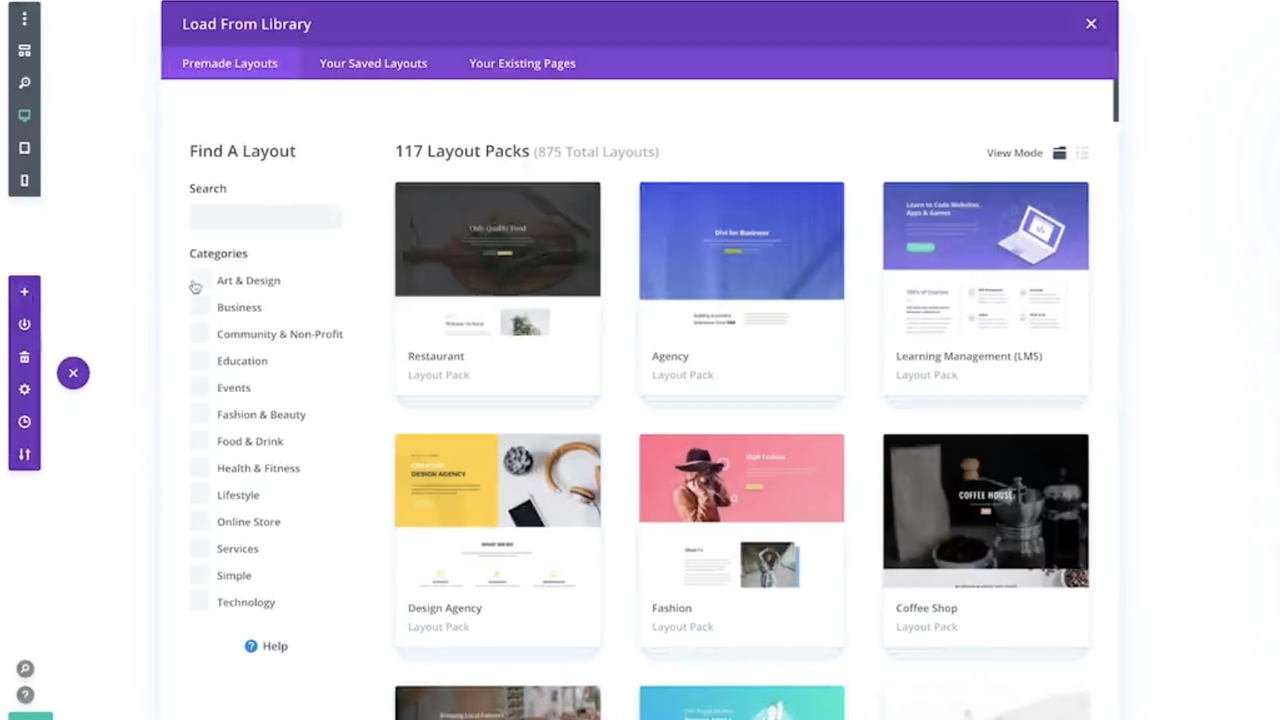Tick the Technology category checkbox

click(x=199, y=602)
